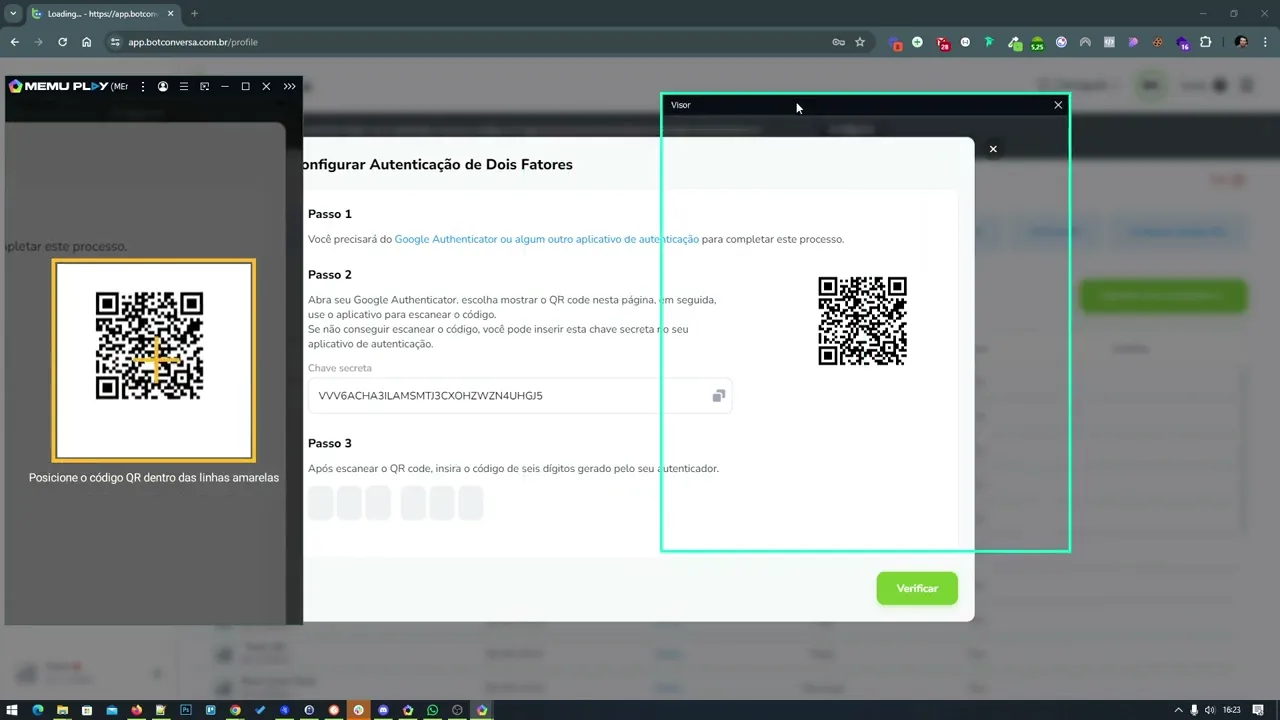Click the QR code image in the dialog
1280x720 pixels.
(862, 321)
